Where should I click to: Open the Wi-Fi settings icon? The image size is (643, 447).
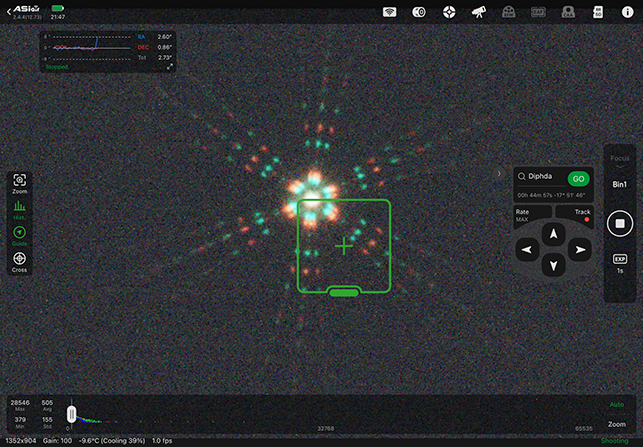point(391,12)
